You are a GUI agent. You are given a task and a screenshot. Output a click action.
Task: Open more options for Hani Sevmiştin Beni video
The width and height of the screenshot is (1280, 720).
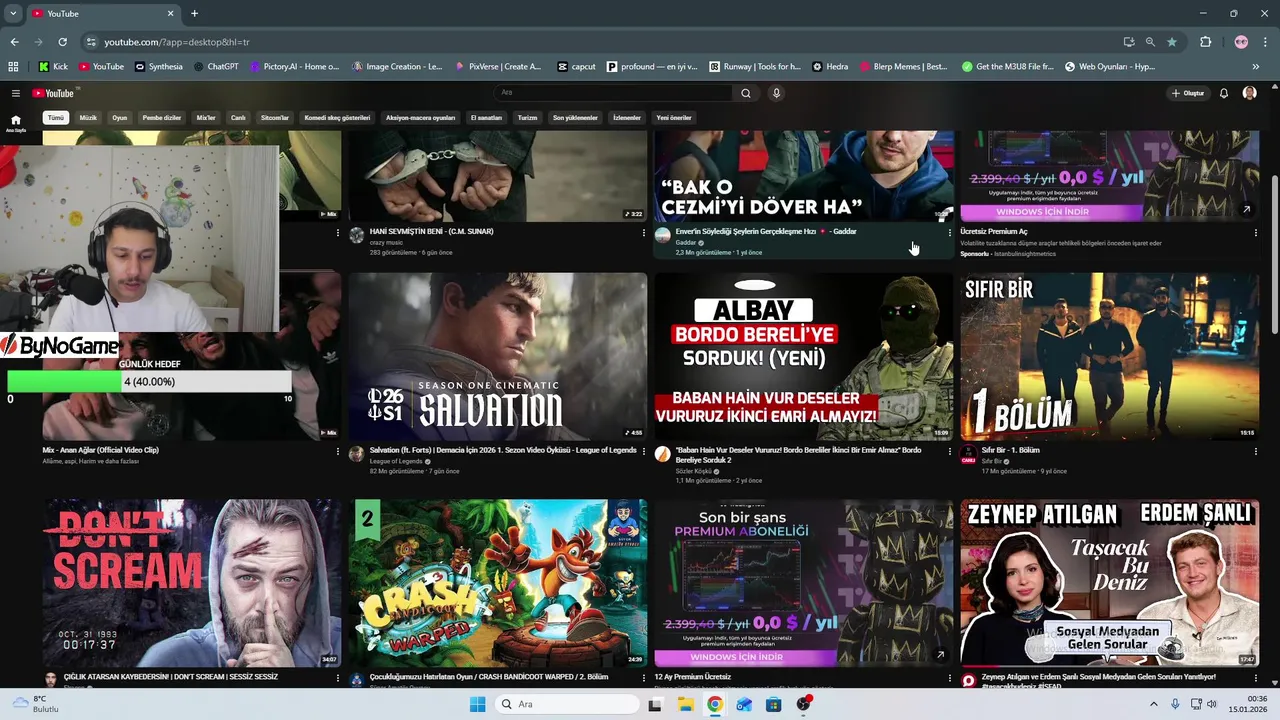[x=643, y=232]
